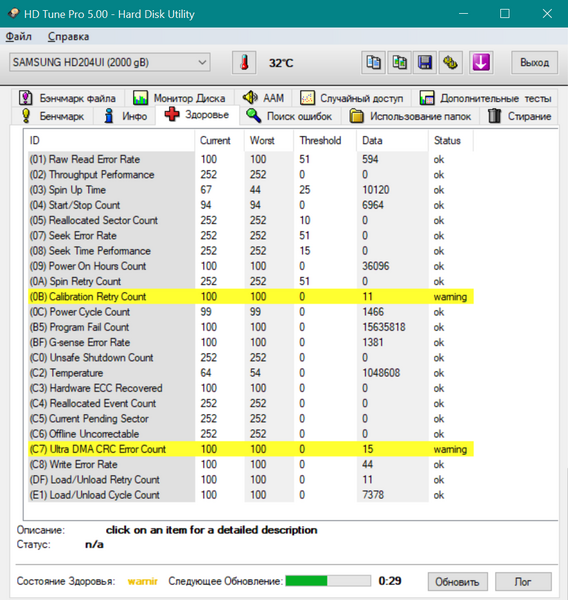
Task: Select the Ultra DMA CRC Error Count row
Action: tap(251, 449)
